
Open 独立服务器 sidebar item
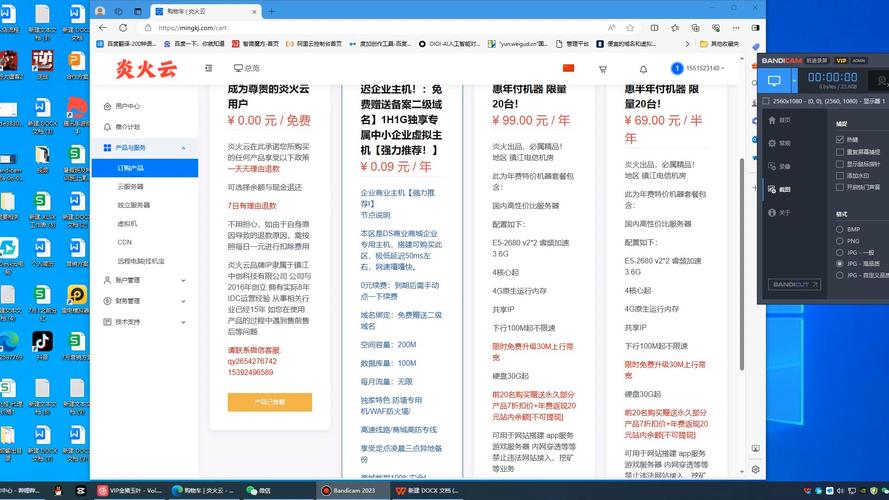click(x=134, y=205)
